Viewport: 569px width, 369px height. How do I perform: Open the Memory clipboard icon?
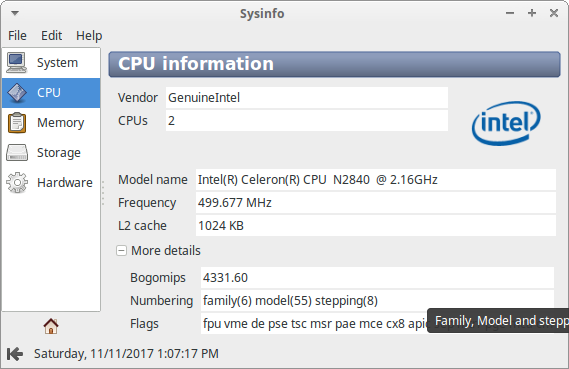coord(17,123)
